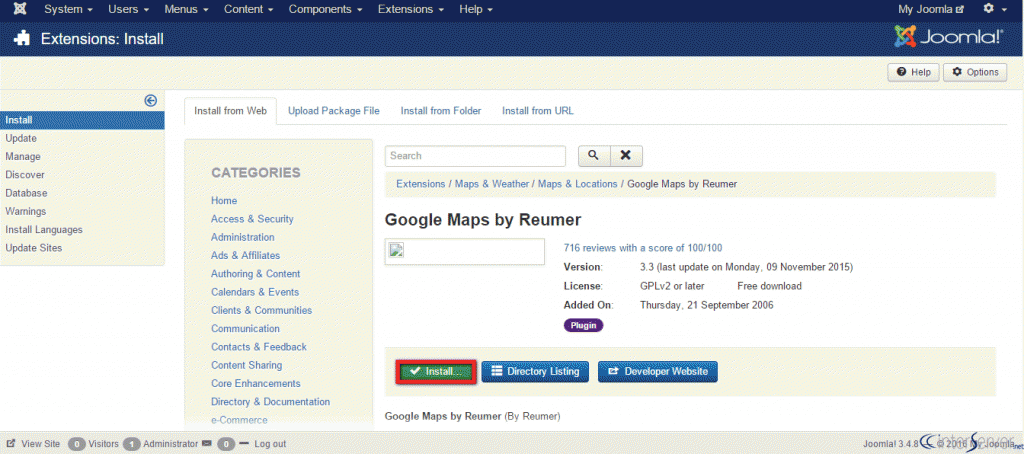Screen dimensions: 1024x454
Task: Open the Menus dropdown
Action: [186, 9]
